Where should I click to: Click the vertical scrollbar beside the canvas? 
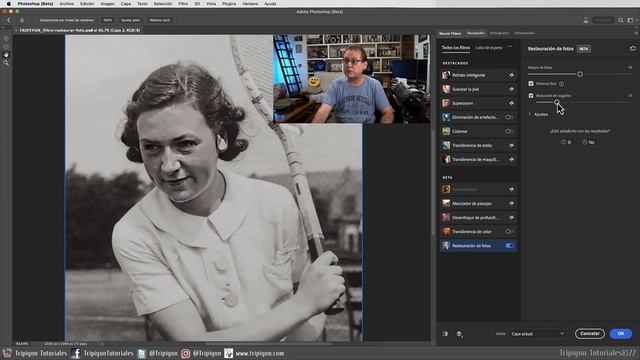[432, 182]
